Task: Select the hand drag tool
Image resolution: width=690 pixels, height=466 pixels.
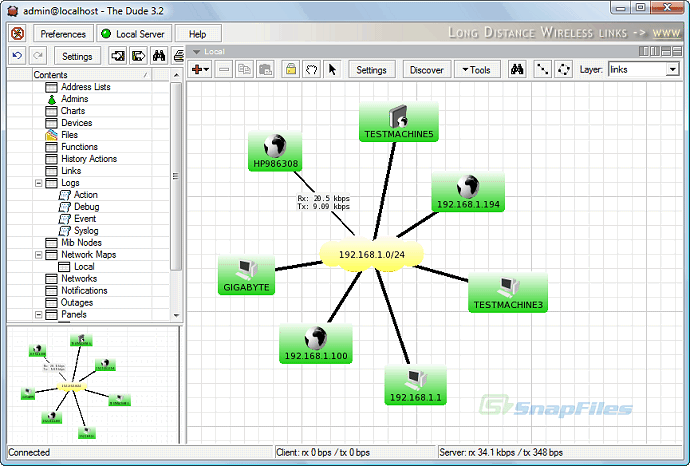Action: pyautogui.click(x=311, y=70)
